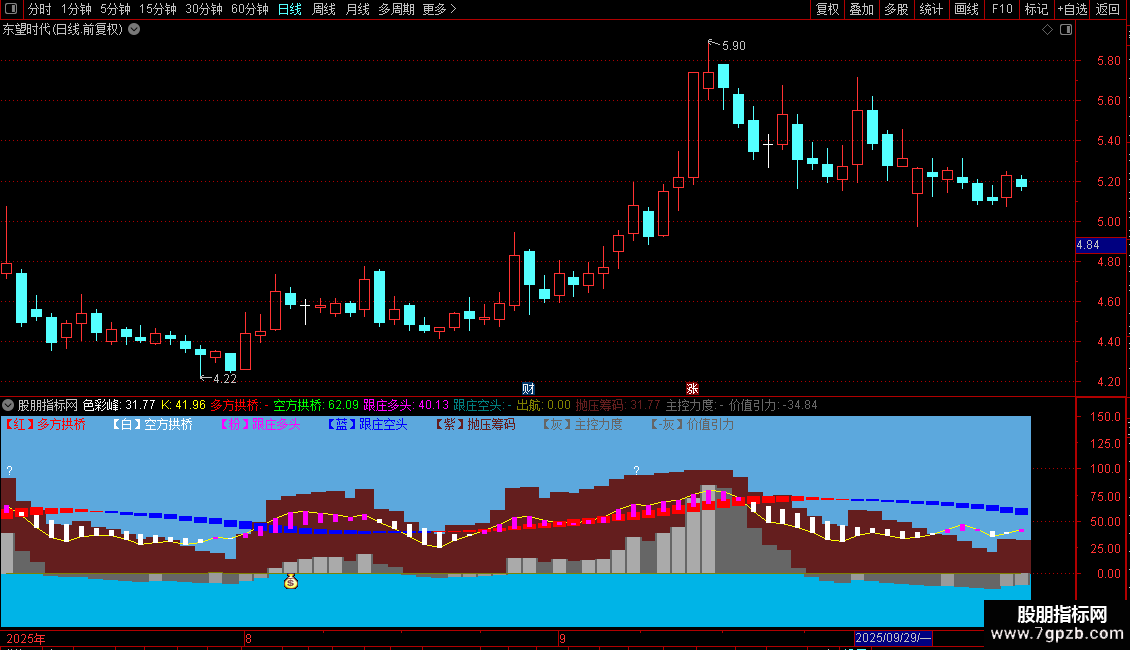This screenshot has height=650, width=1130.
Task: Click the 2025/09/29 date label
Action: (893, 638)
